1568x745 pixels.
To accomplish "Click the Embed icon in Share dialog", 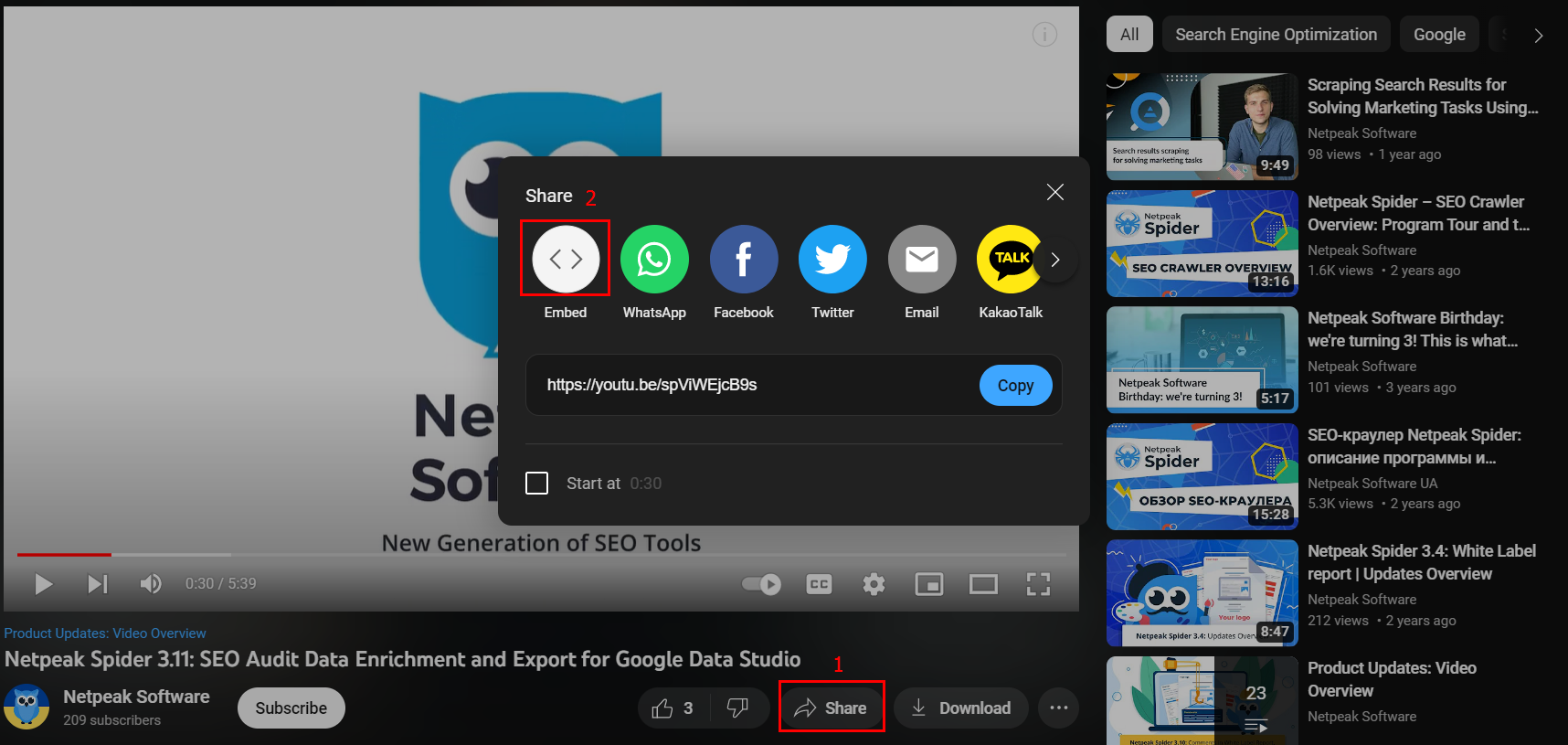I will click(x=566, y=260).
